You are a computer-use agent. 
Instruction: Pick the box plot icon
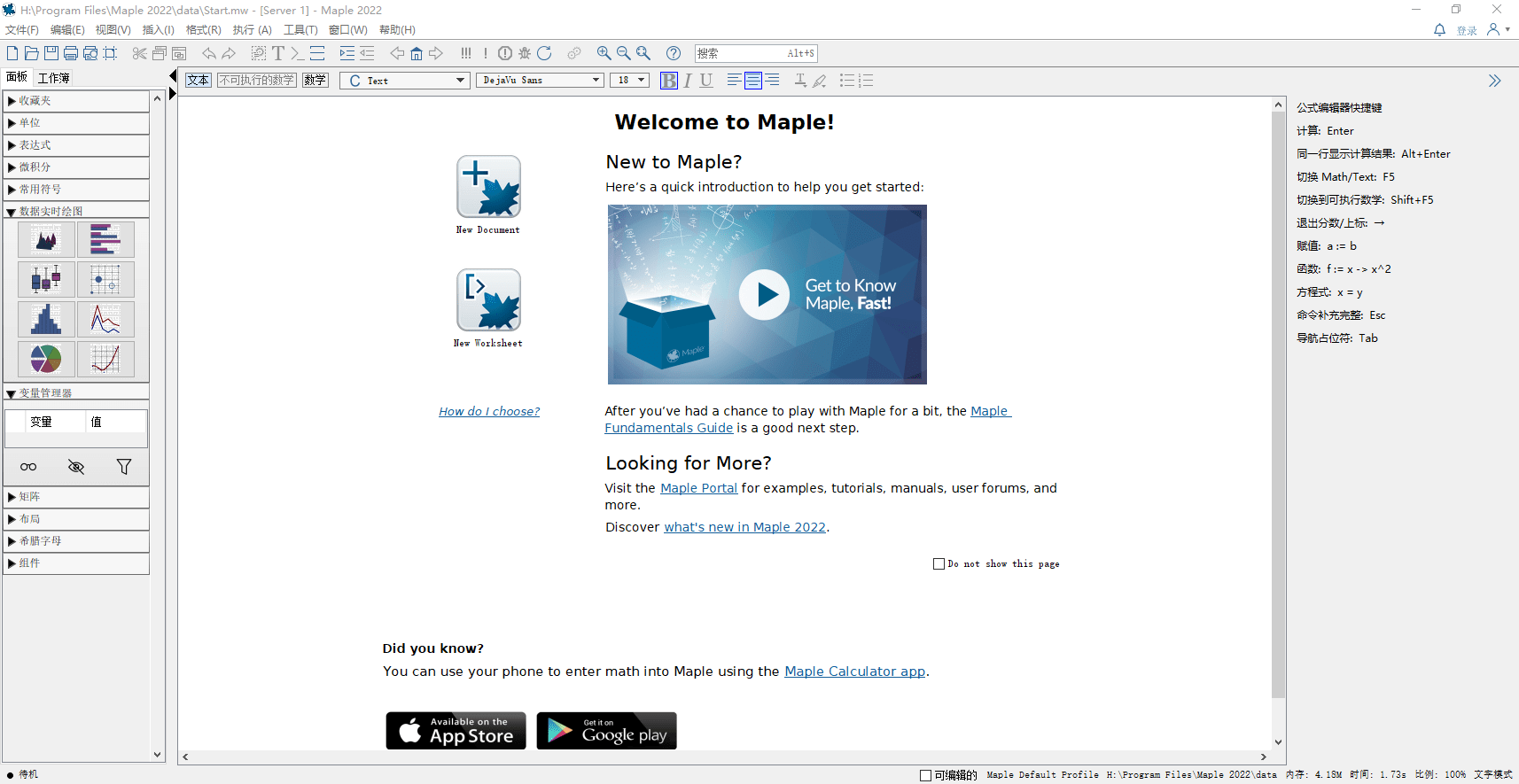[46, 279]
